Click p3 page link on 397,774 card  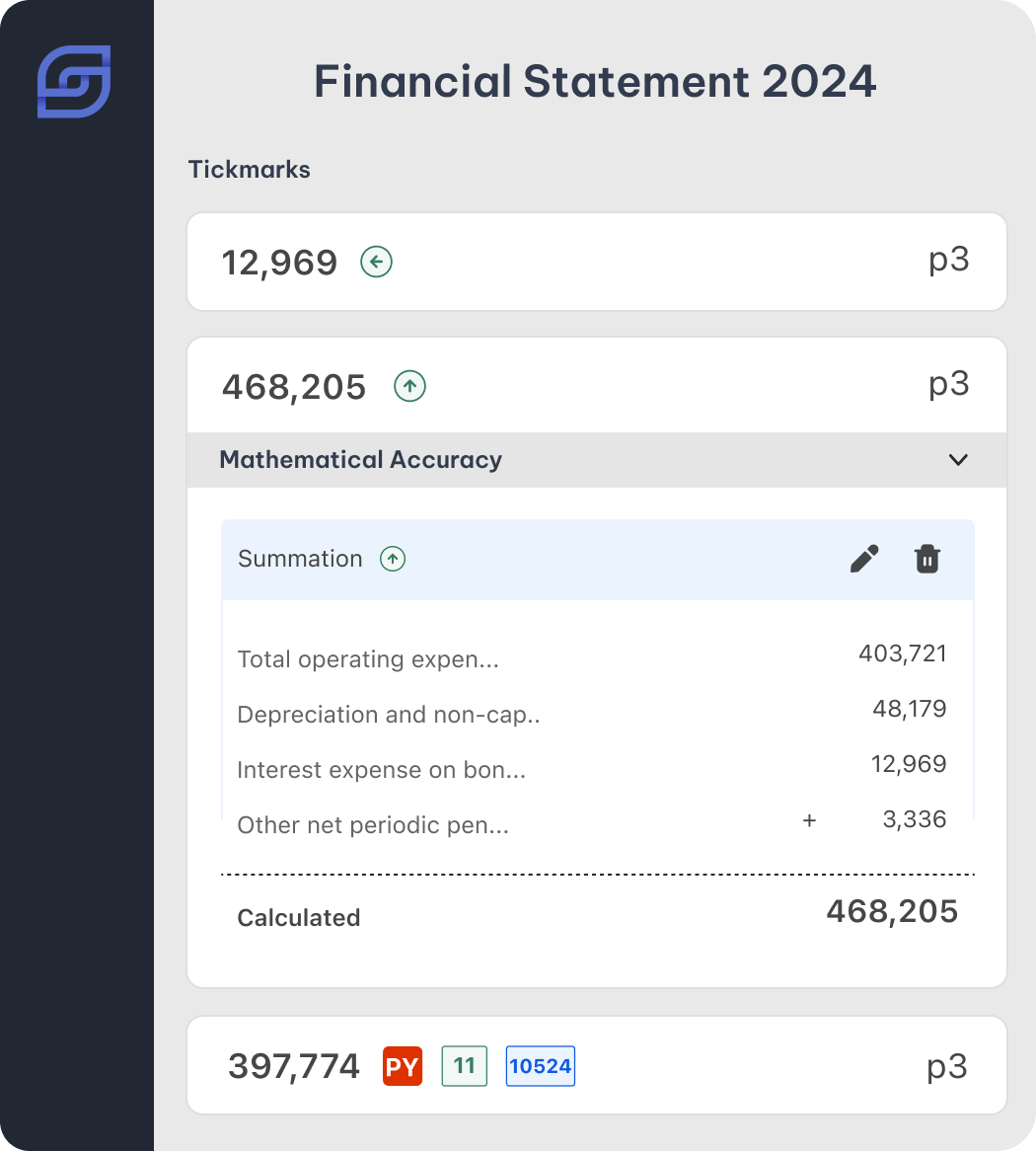(x=947, y=1066)
